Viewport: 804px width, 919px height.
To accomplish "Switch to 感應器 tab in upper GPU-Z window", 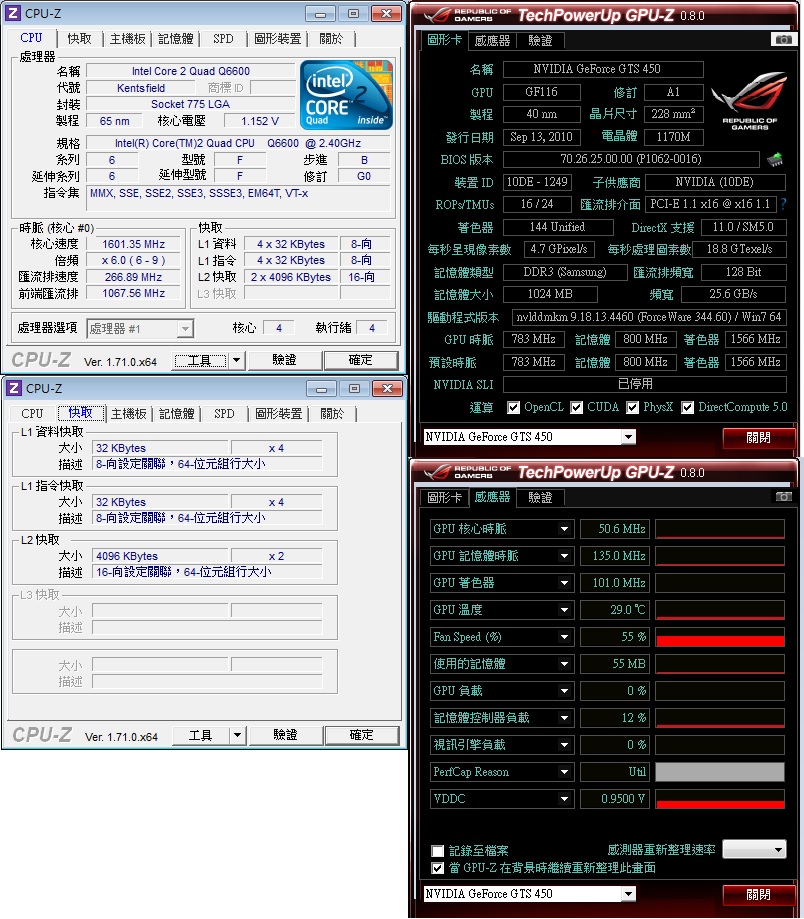I will pyautogui.click(x=492, y=40).
